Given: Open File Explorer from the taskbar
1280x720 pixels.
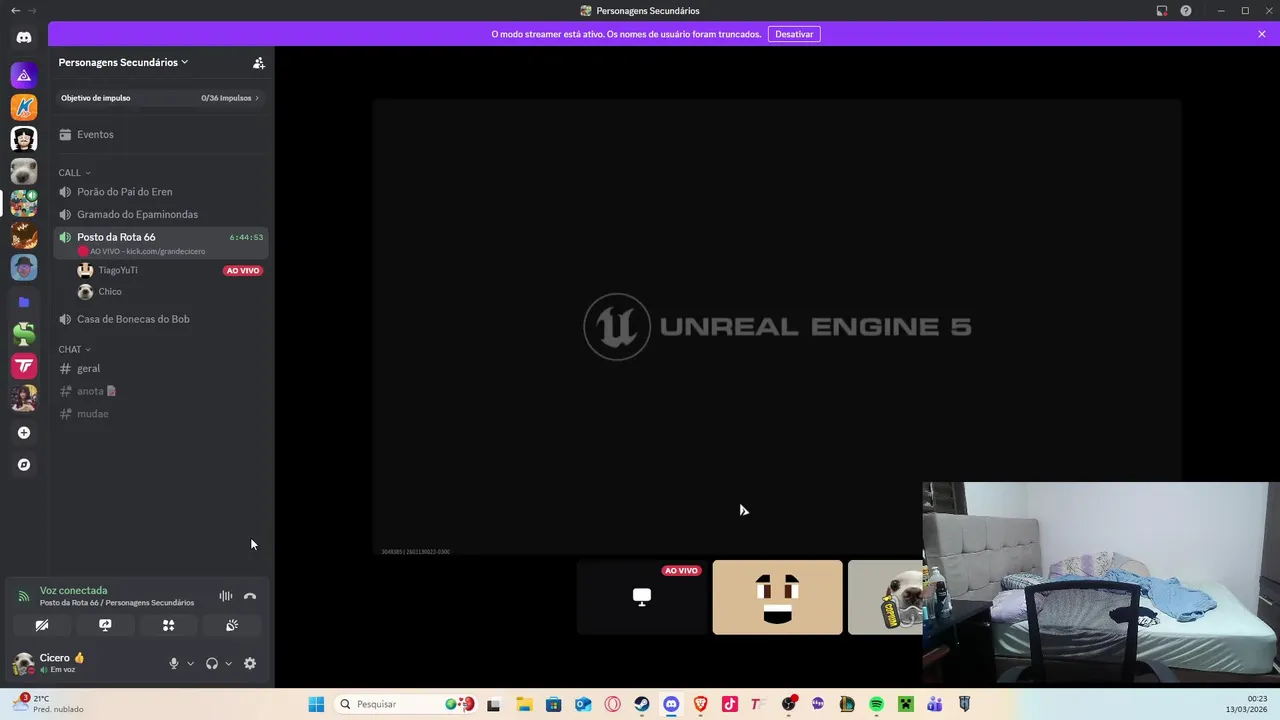Looking at the screenshot, I should point(524,704).
